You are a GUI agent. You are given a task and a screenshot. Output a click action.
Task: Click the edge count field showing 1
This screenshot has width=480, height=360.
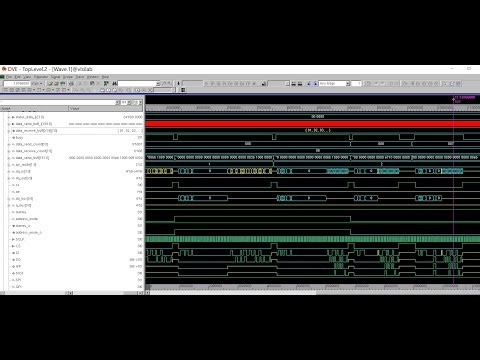pyautogui.click(x=356, y=83)
